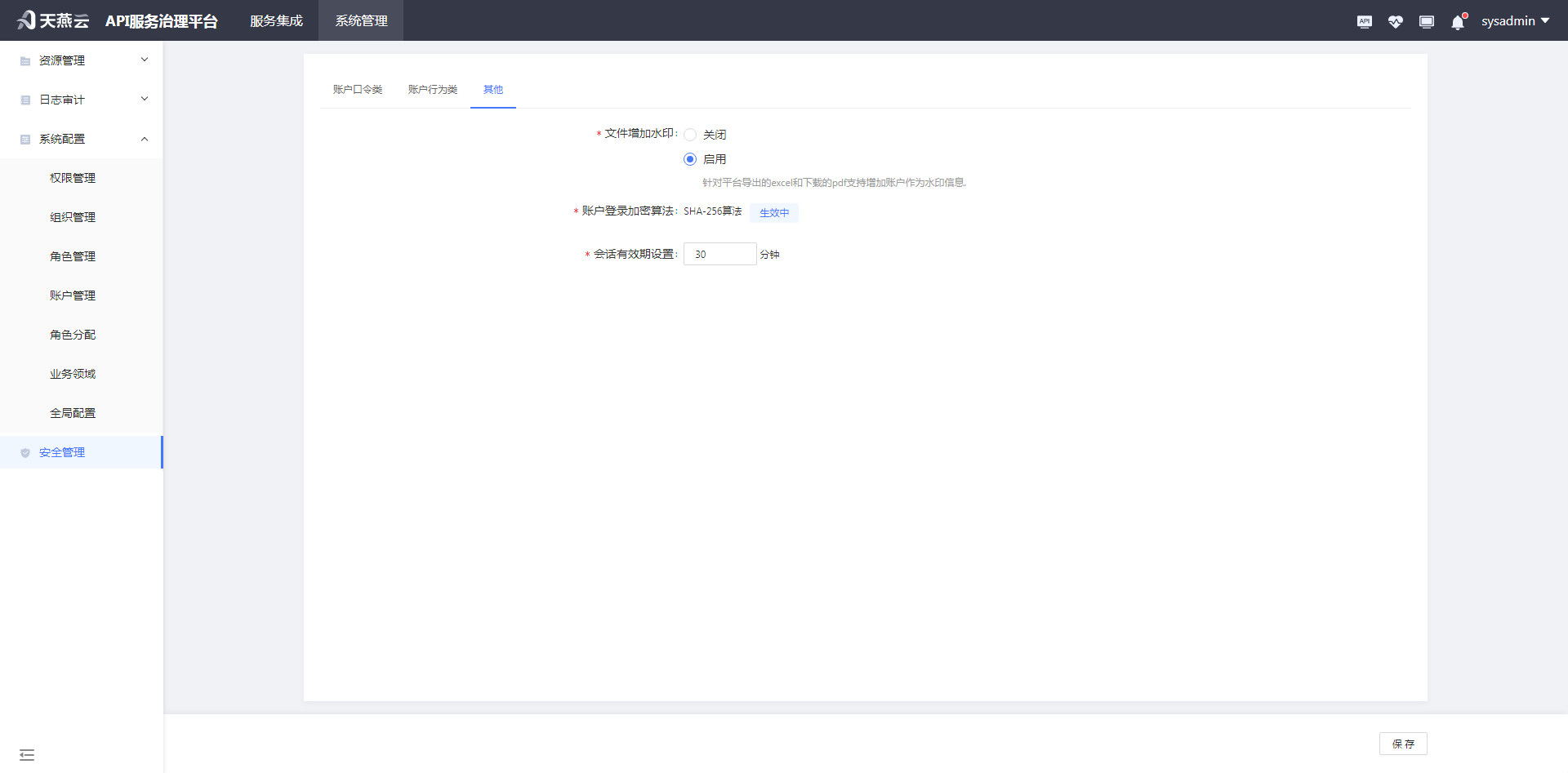1568x773 pixels.
Task: Expand the 资源管理 menu chevron
Action: [145, 60]
